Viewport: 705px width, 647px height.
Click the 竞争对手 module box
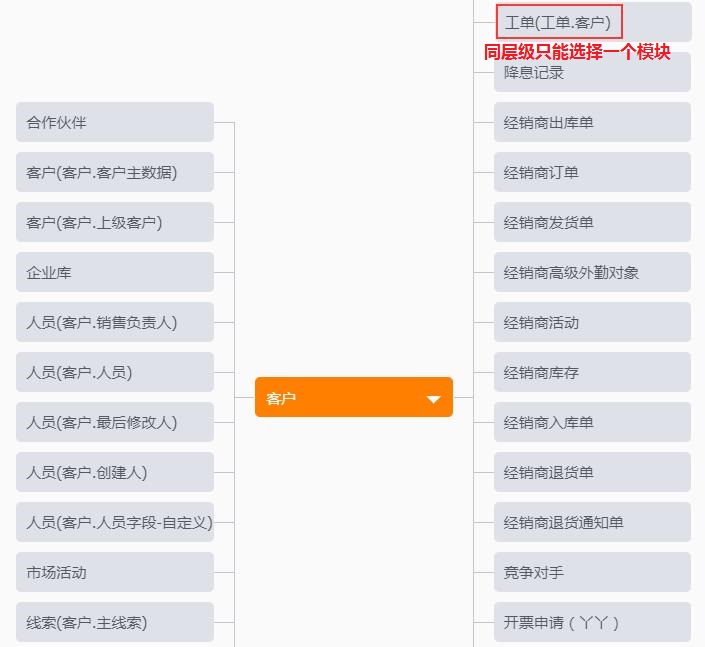point(593,572)
